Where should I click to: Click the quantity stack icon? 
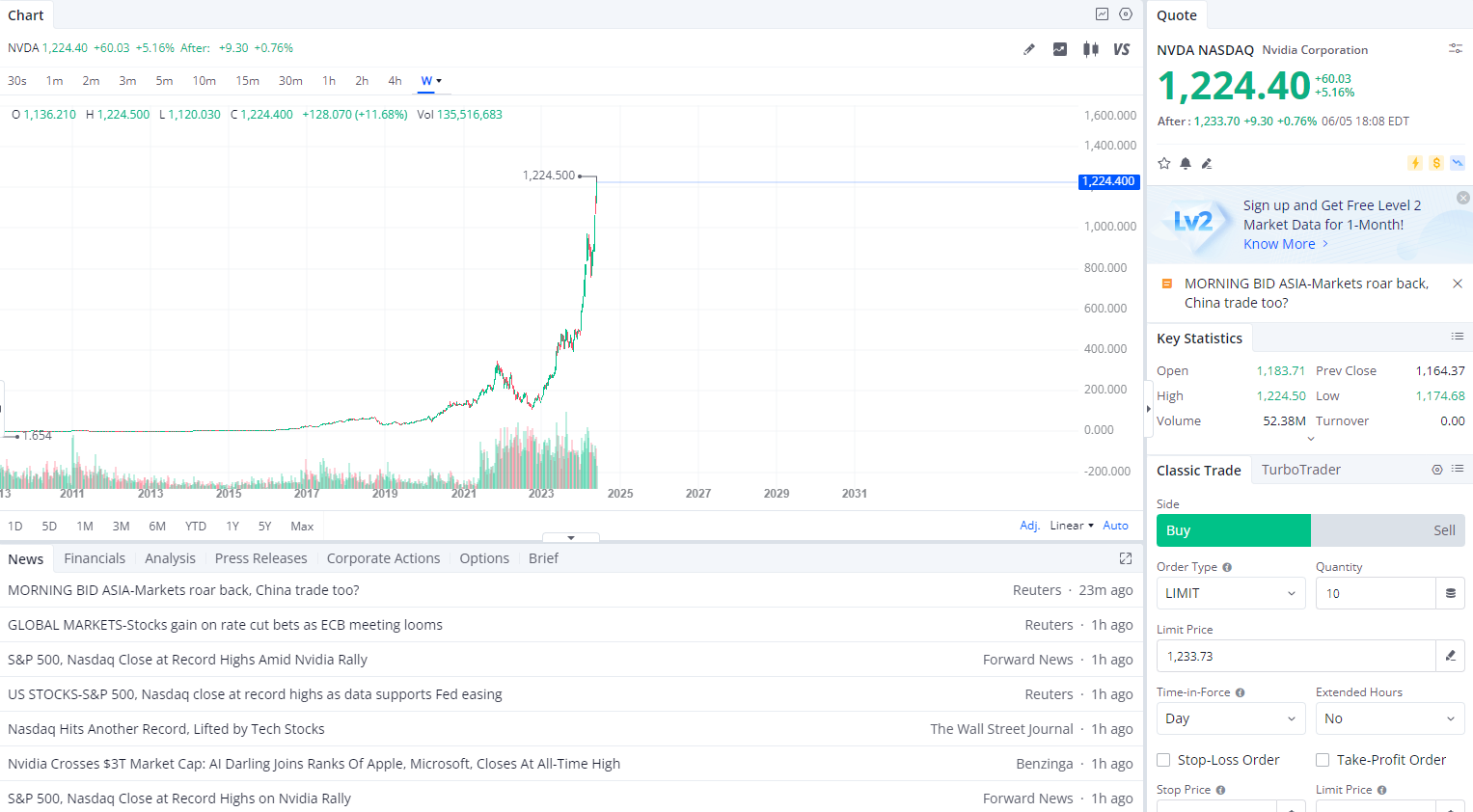[x=1450, y=593]
